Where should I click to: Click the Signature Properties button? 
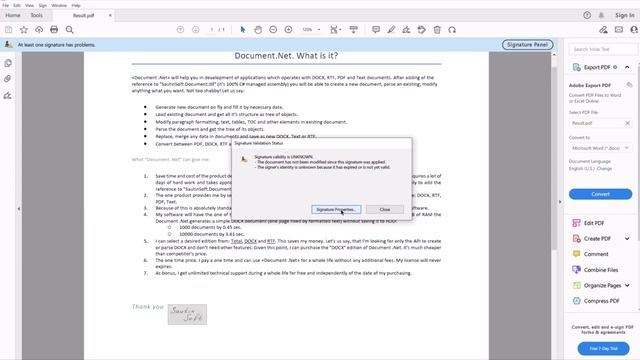[336, 209]
